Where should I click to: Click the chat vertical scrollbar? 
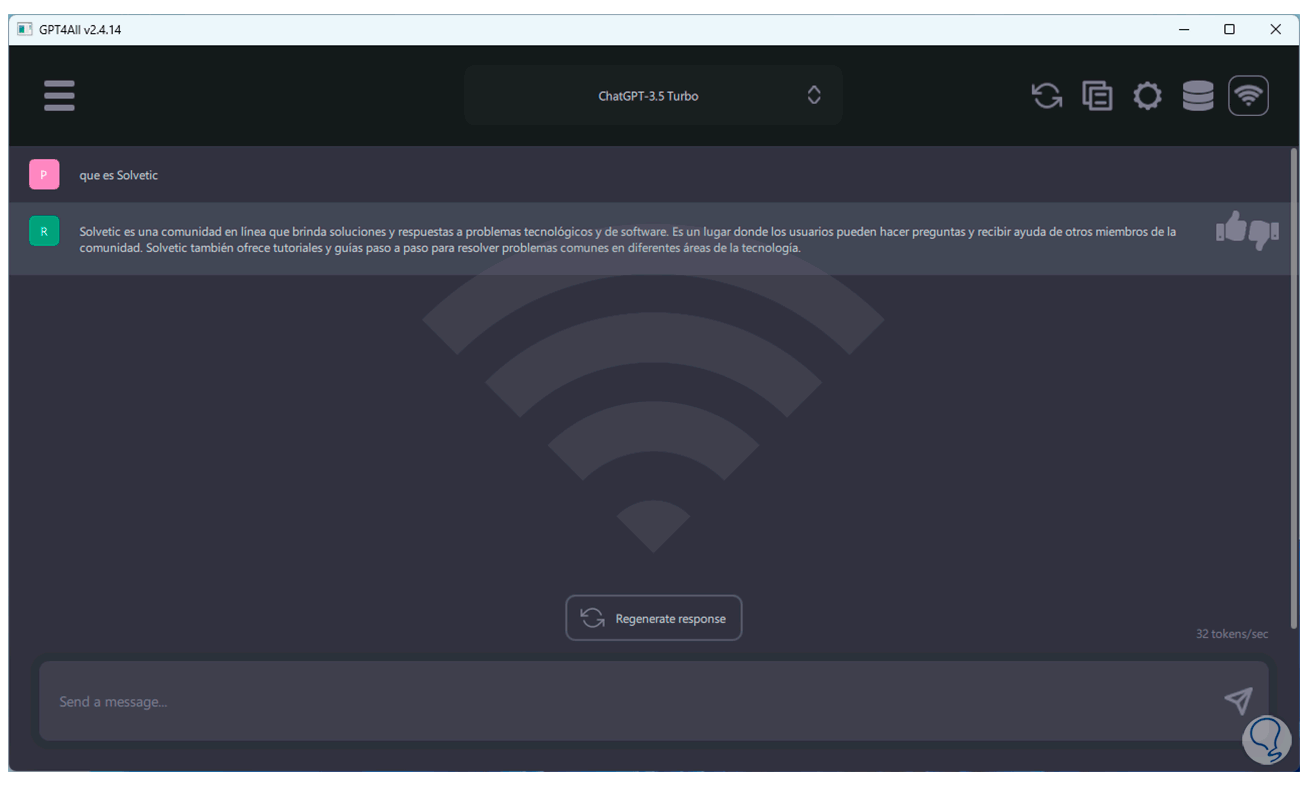1295,388
